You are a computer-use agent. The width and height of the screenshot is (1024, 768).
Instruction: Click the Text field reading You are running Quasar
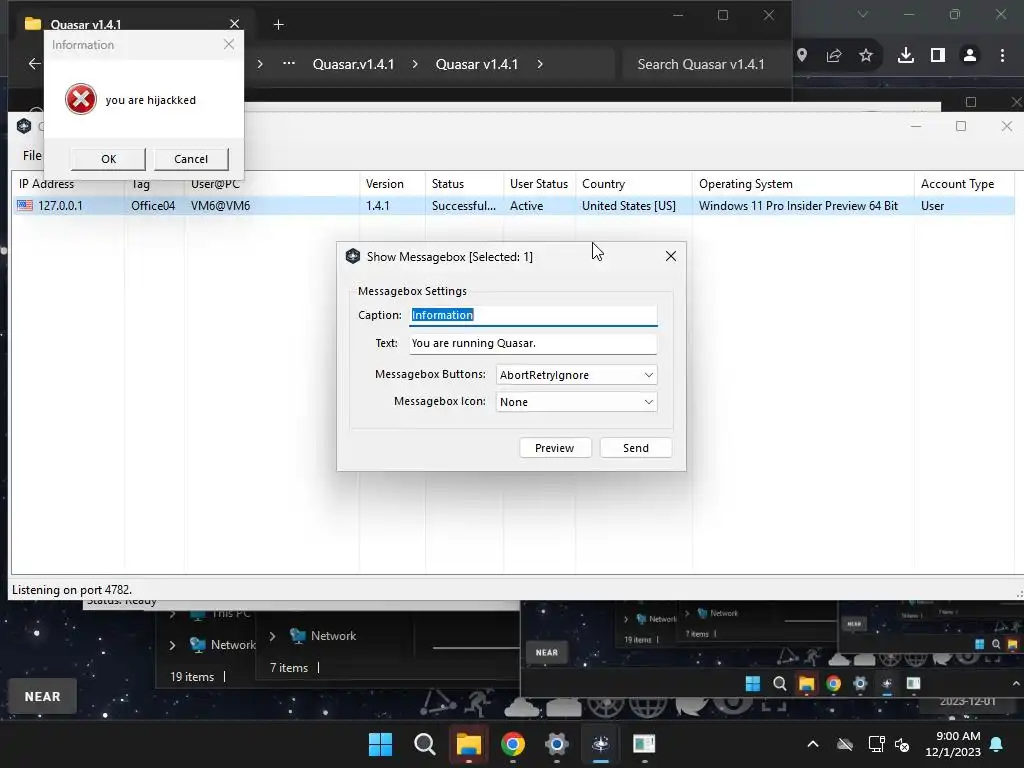coord(533,344)
